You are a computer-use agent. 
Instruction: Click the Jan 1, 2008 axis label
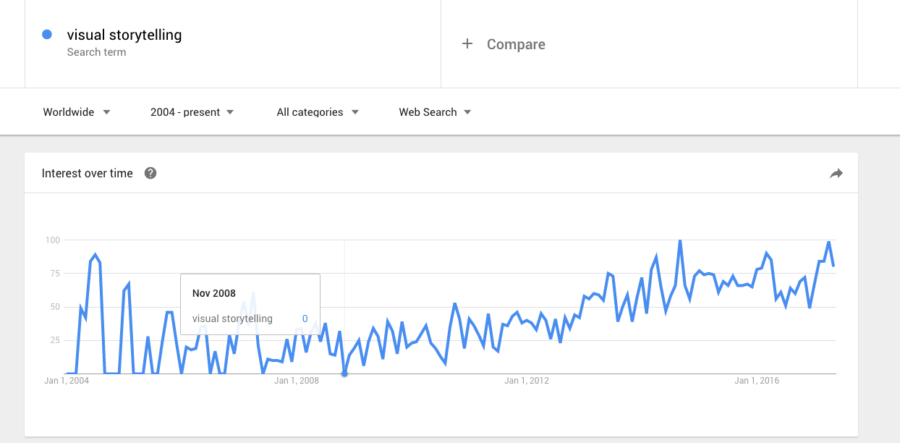(296, 381)
